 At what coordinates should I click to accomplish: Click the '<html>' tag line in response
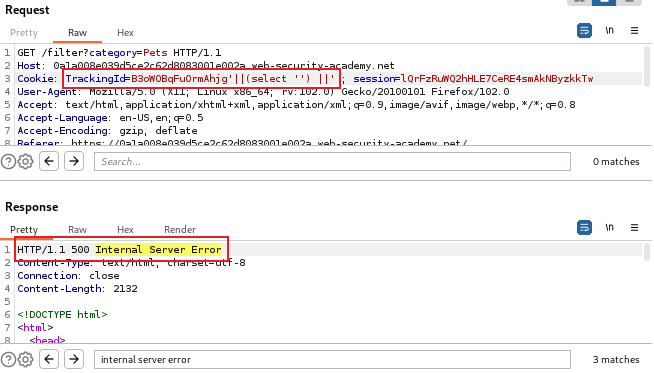pos(35,327)
